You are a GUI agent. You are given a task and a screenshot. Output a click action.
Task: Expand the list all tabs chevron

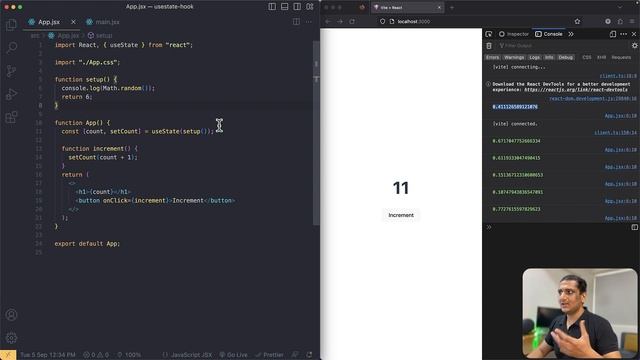click(620, 7)
